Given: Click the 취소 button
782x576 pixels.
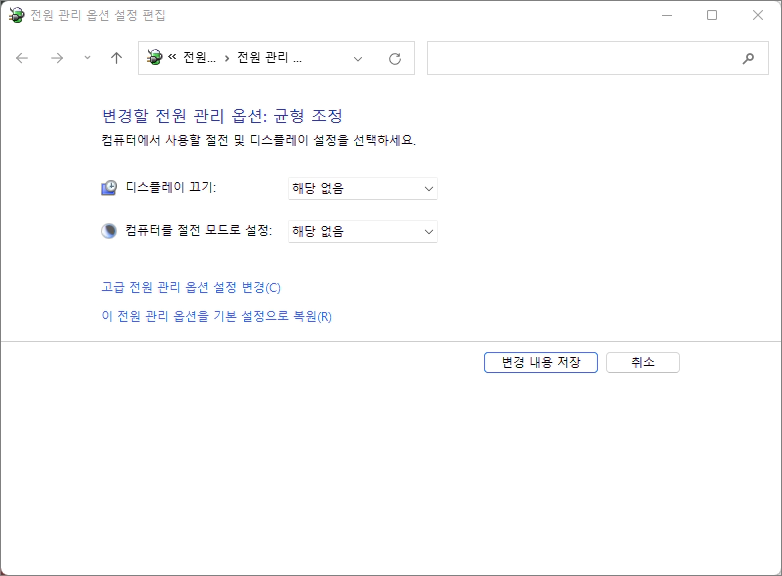Looking at the screenshot, I should [x=643, y=363].
